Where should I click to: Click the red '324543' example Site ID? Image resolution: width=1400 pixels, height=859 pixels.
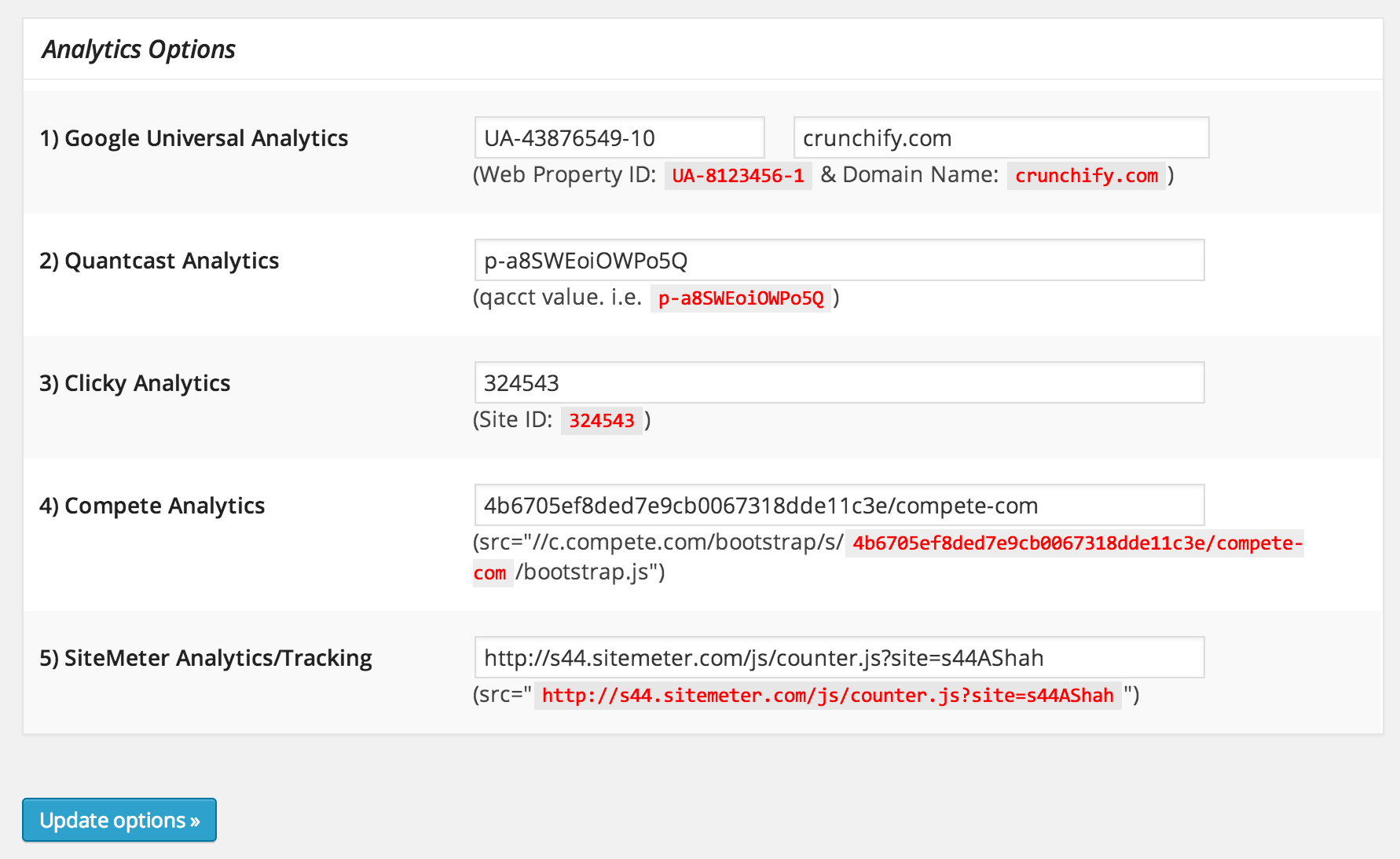pos(602,420)
